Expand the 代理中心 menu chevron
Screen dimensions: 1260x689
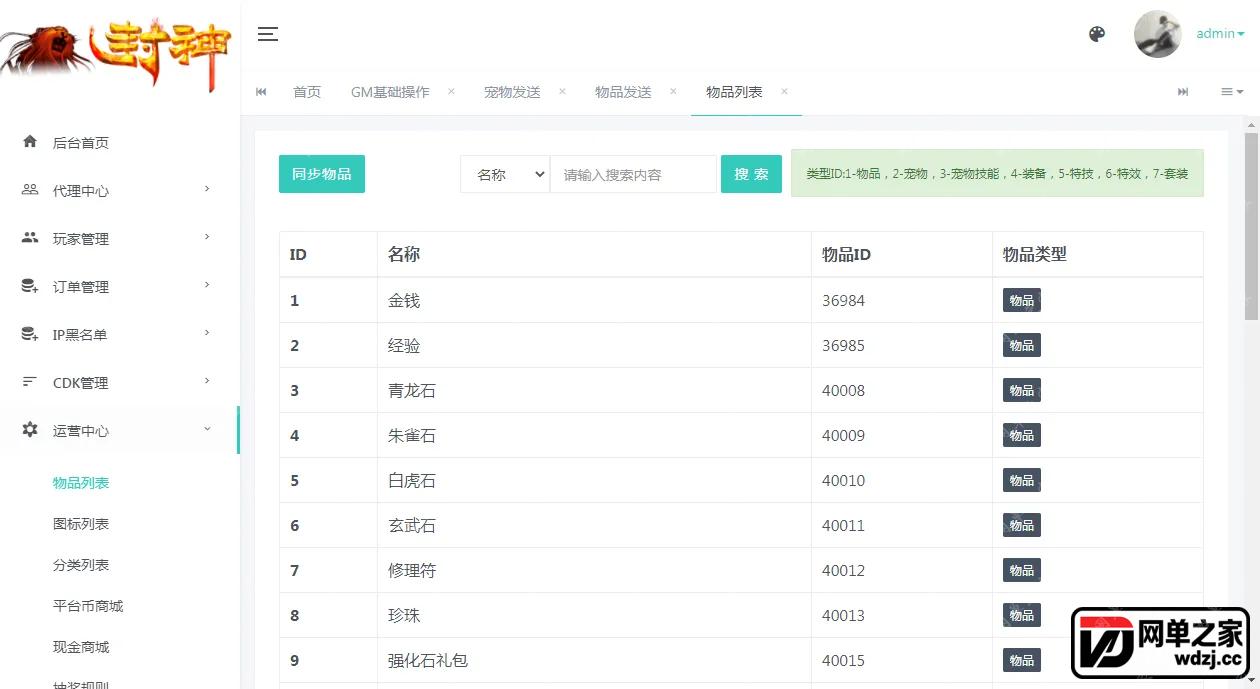tap(207, 189)
